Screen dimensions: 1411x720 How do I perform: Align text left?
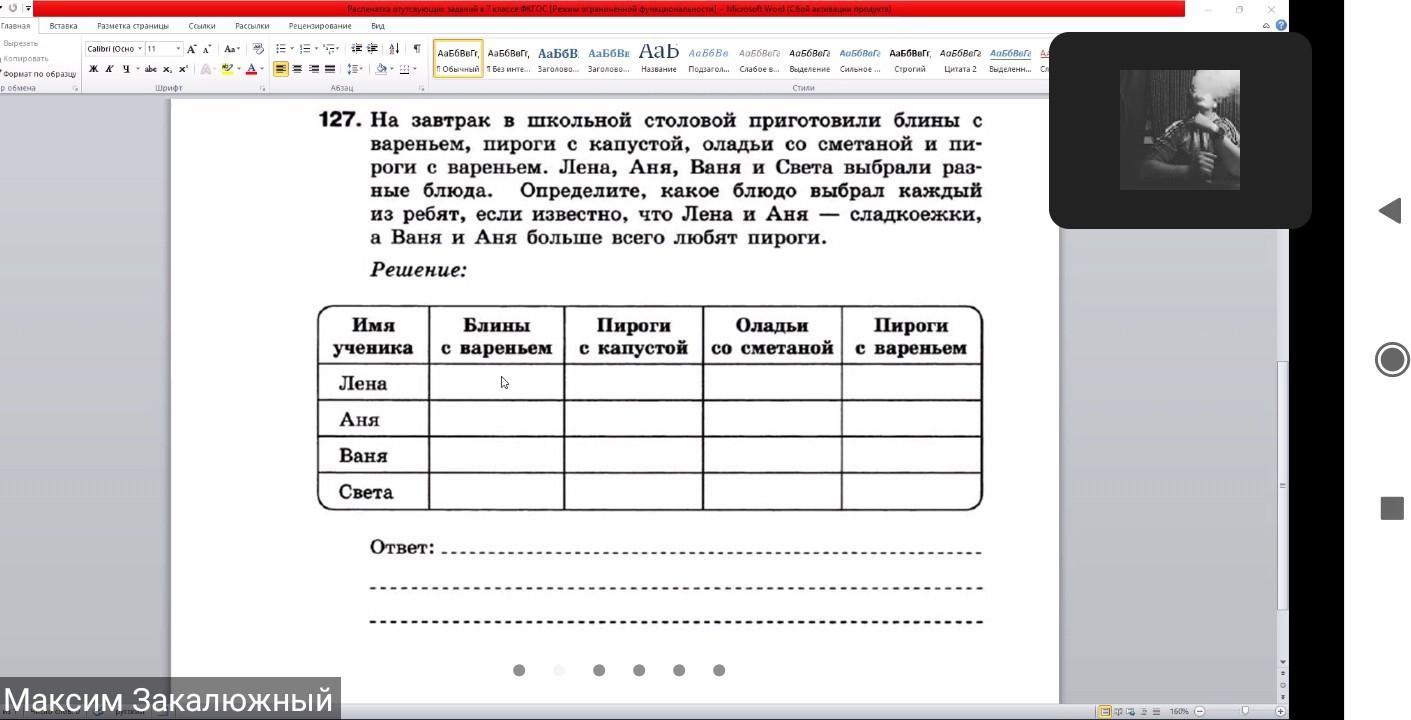click(281, 69)
